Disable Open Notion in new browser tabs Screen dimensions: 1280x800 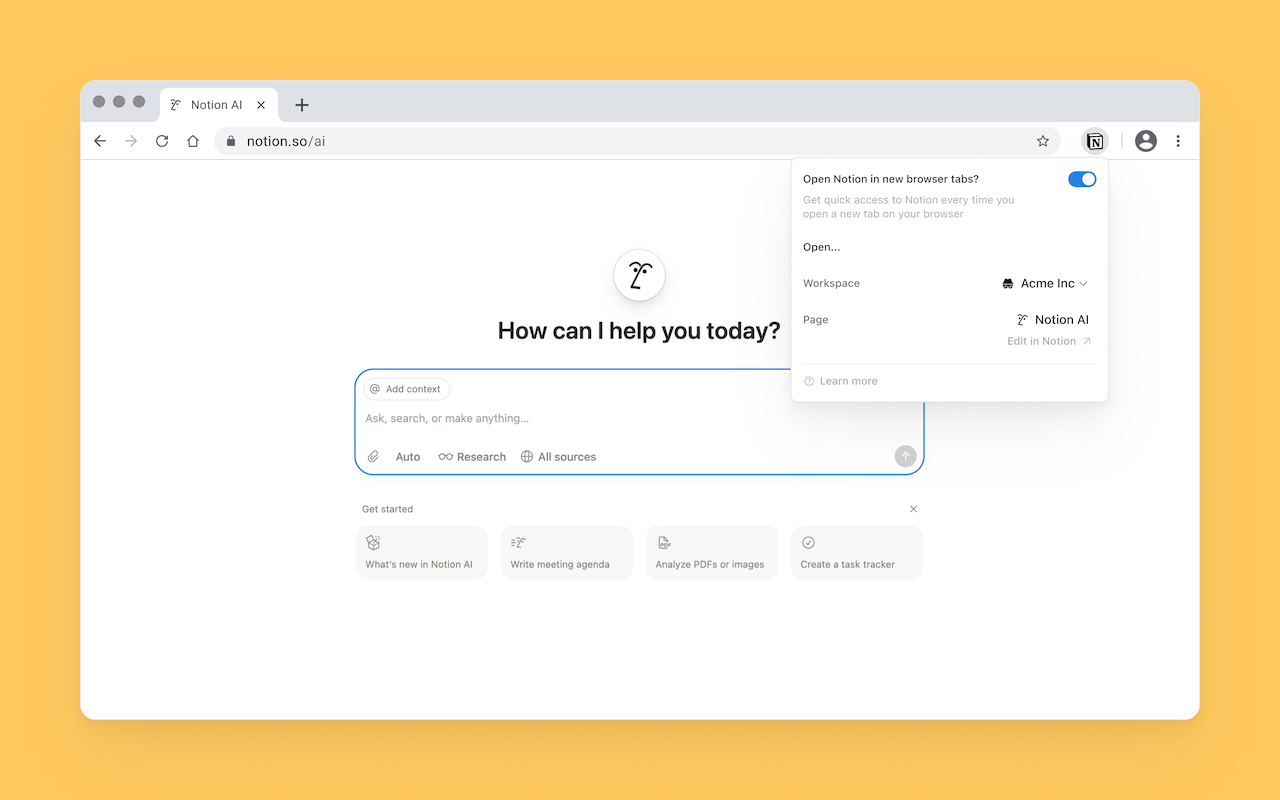(1082, 179)
